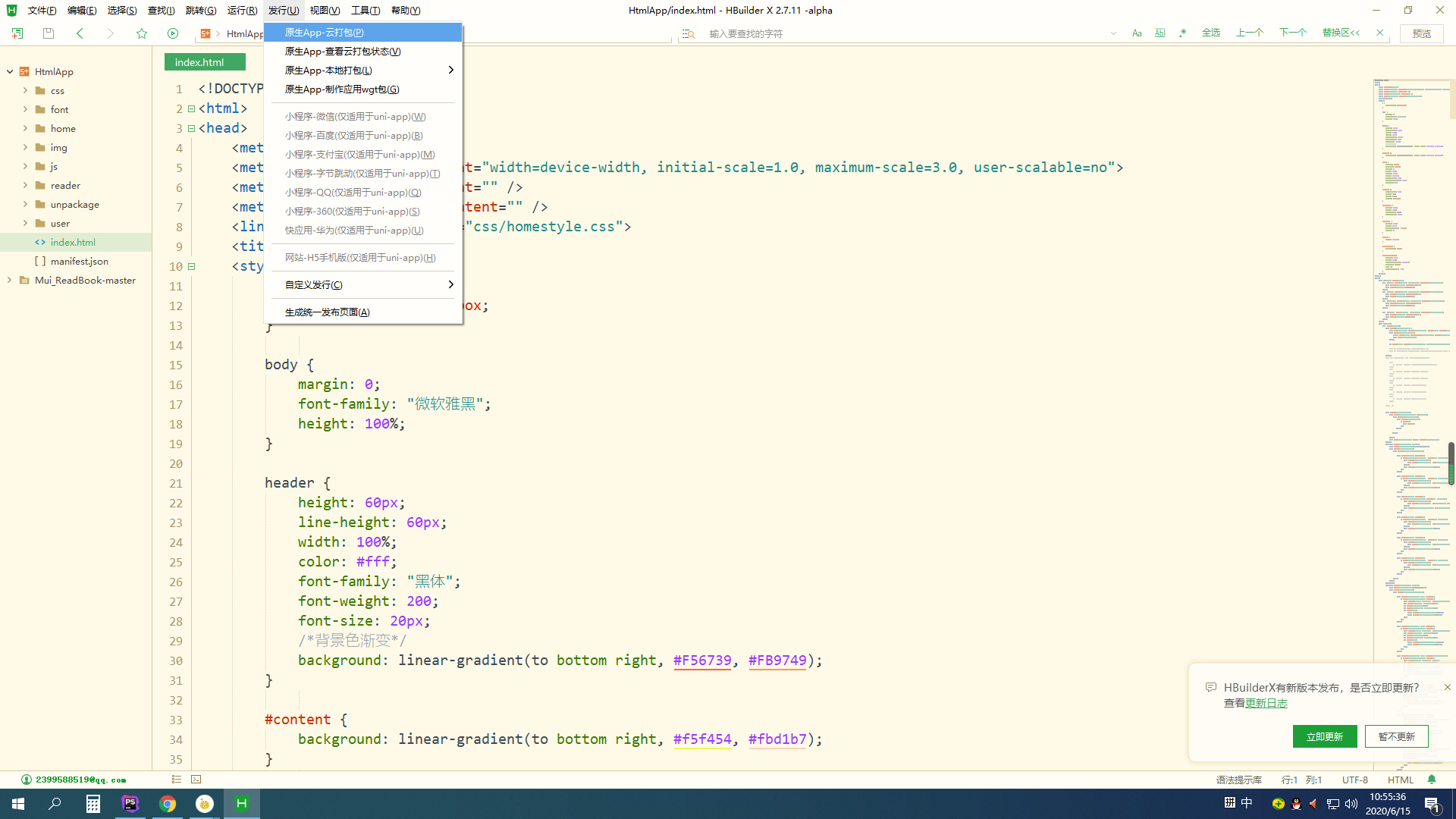
Task: Click the toggle-sidebar icon in toolbar
Action: (x=17, y=33)
